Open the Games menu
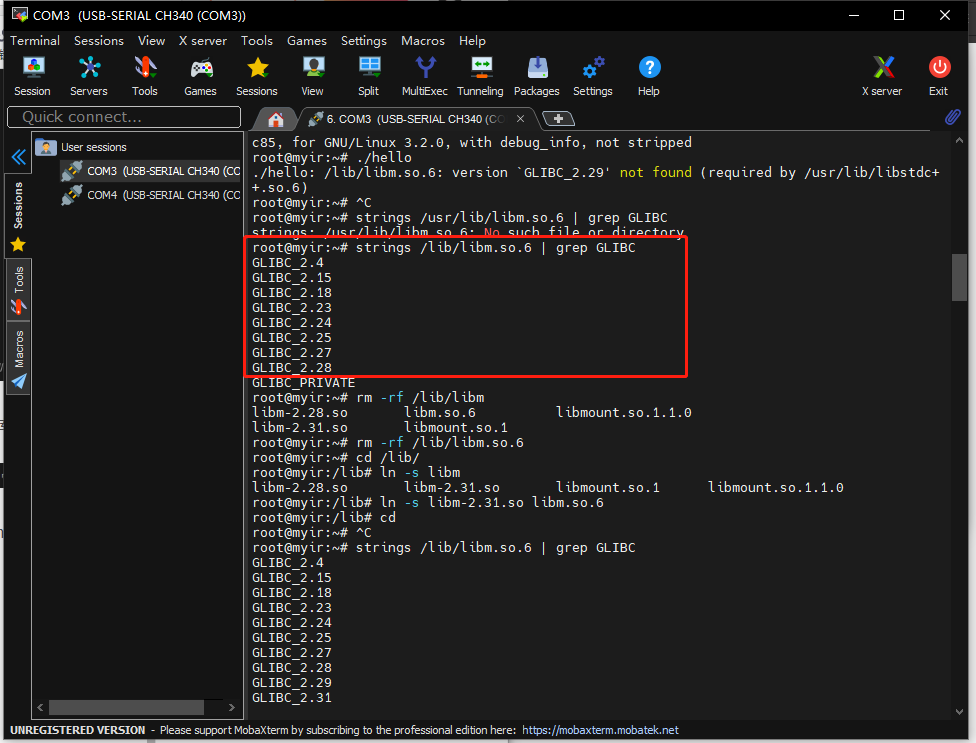This screenshot has width=976, height=743. (x=307, y=40)
